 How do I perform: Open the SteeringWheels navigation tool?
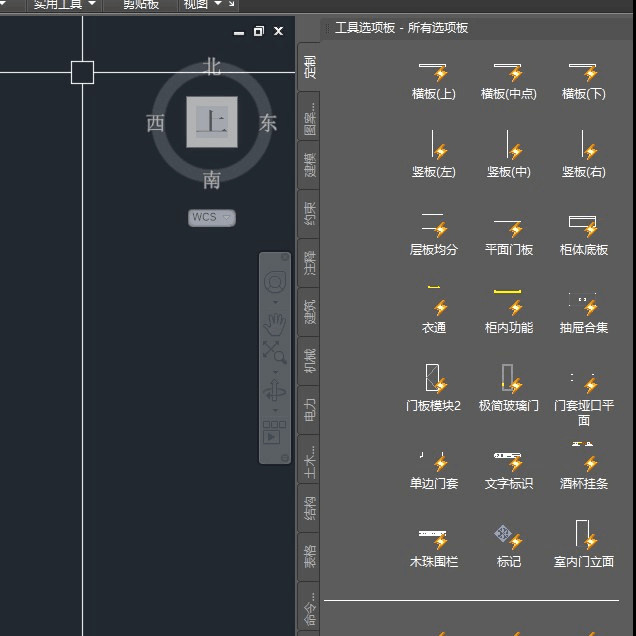(274, 282)
